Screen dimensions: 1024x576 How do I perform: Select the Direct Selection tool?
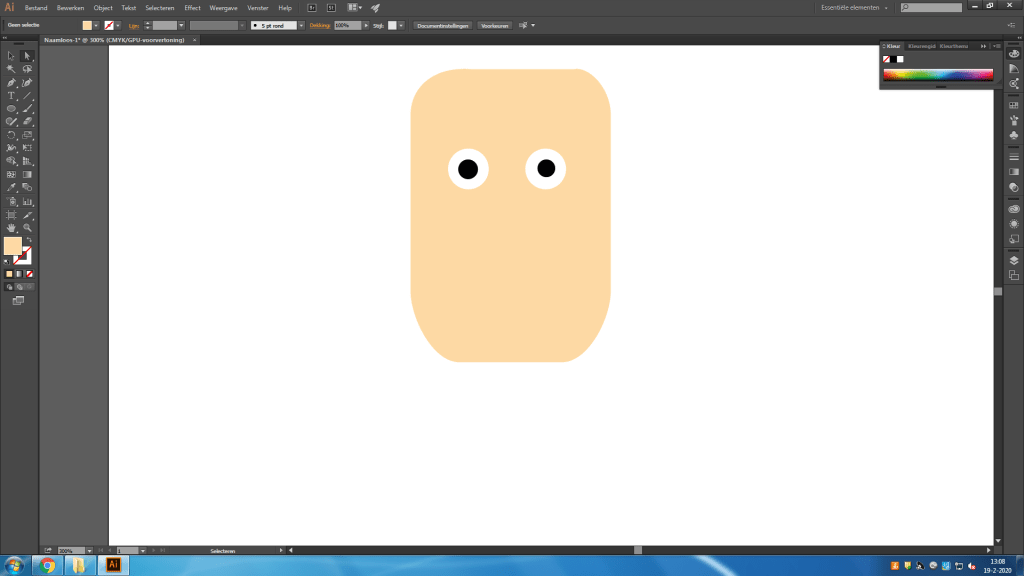pyautogui.click(x=27, y=56)
